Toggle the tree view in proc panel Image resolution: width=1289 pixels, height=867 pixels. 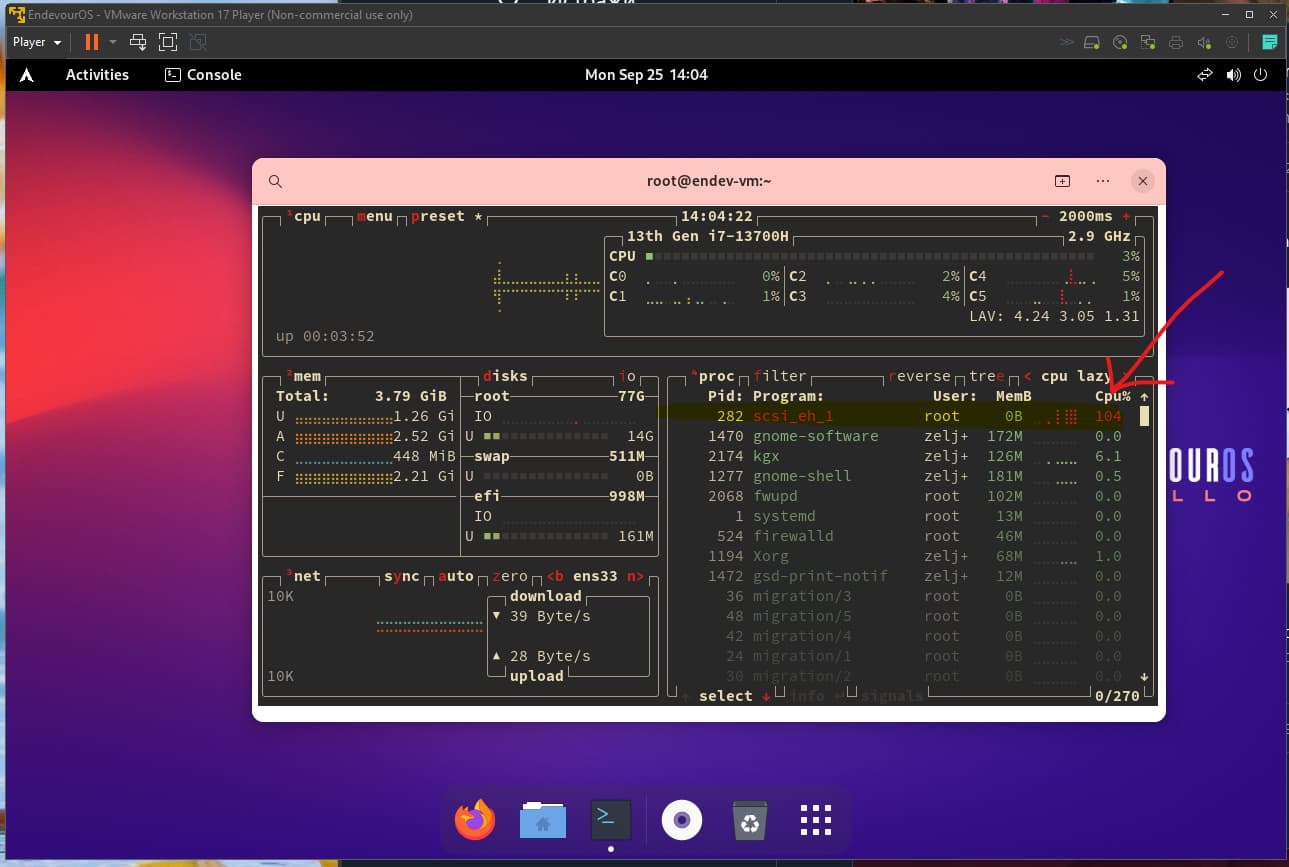click(987, 376)
